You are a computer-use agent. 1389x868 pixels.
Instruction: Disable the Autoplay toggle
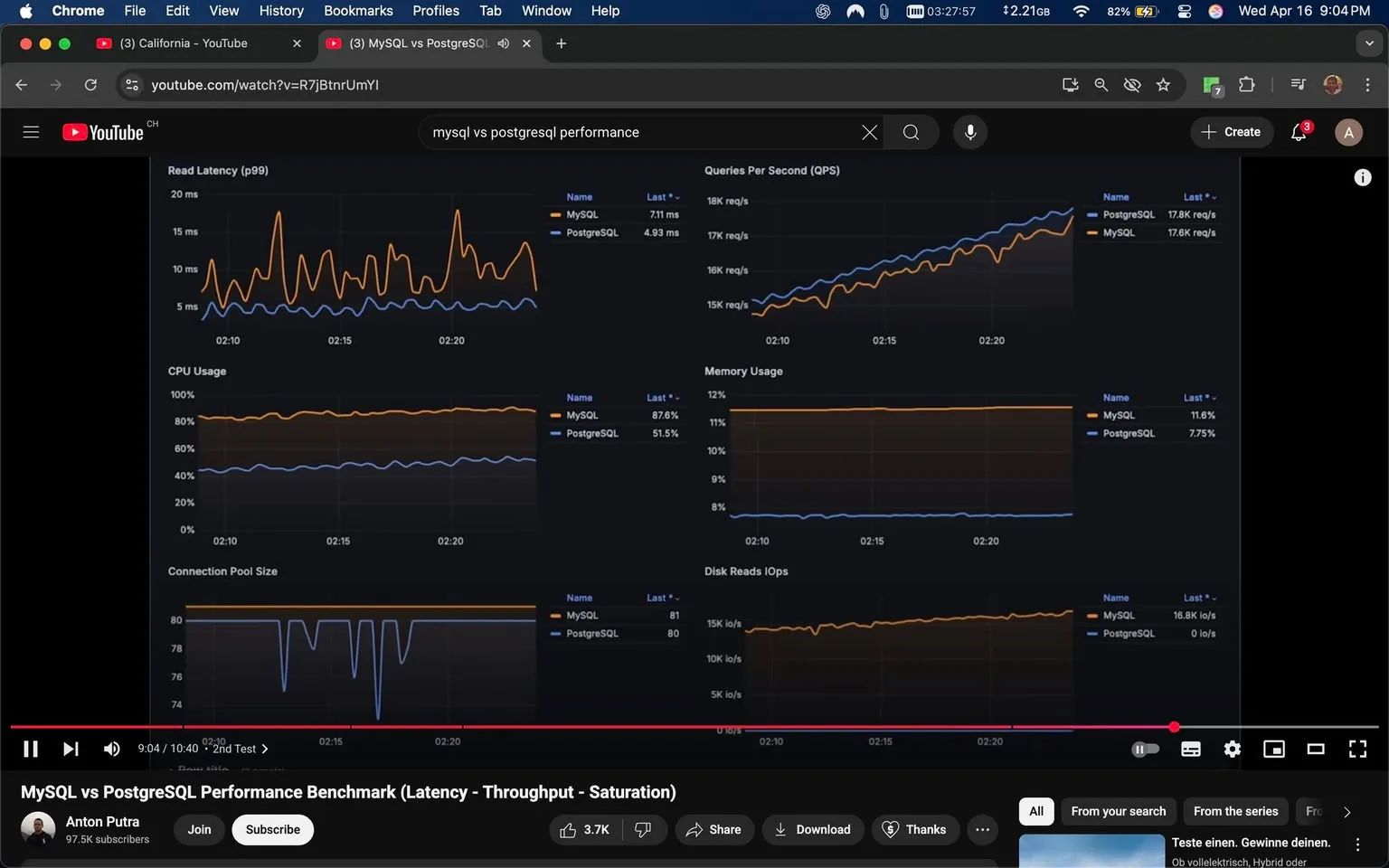click(x=1146, y=749)
